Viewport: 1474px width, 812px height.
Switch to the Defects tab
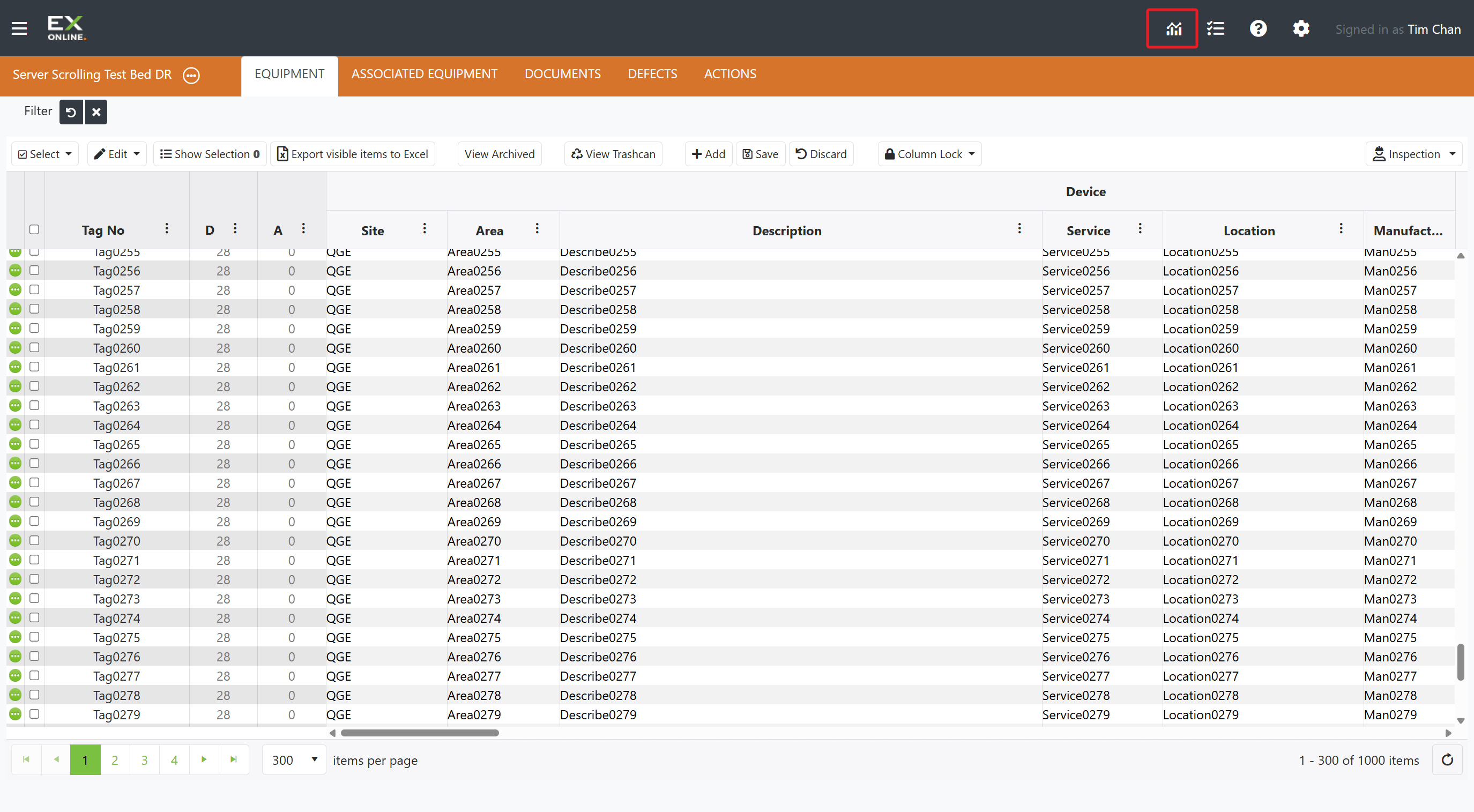point(652,74)
